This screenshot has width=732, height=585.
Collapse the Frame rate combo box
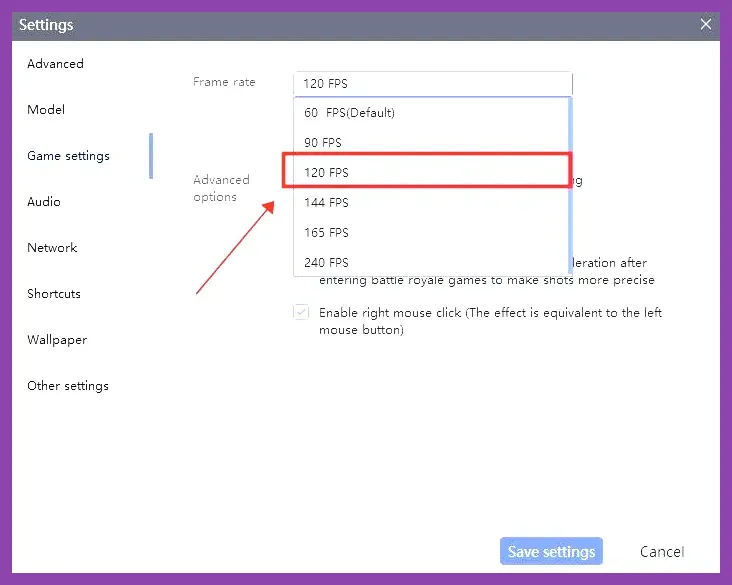tap(433, 84)
